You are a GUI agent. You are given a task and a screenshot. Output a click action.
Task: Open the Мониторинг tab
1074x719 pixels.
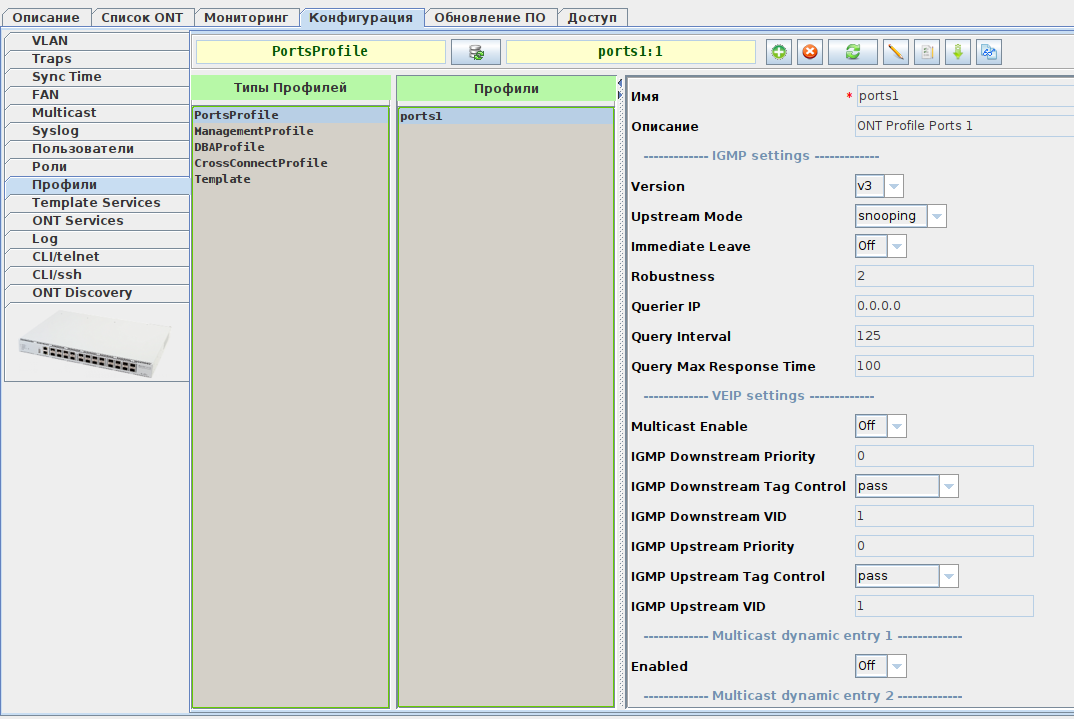click(246, 18)
